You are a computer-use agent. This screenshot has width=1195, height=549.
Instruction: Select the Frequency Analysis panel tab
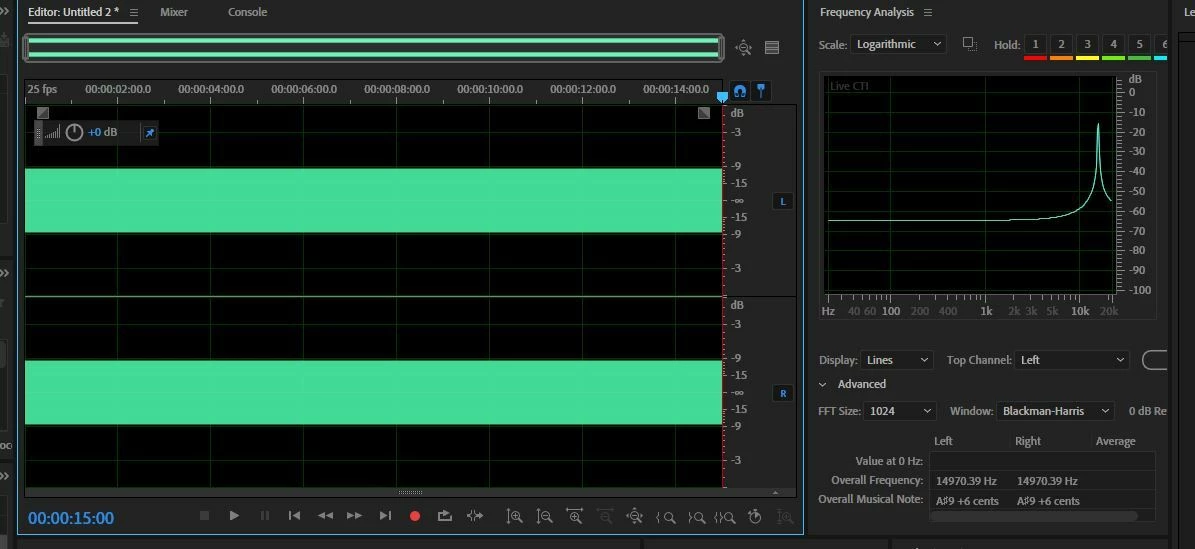pyautogui.click(x=867, y=12)
